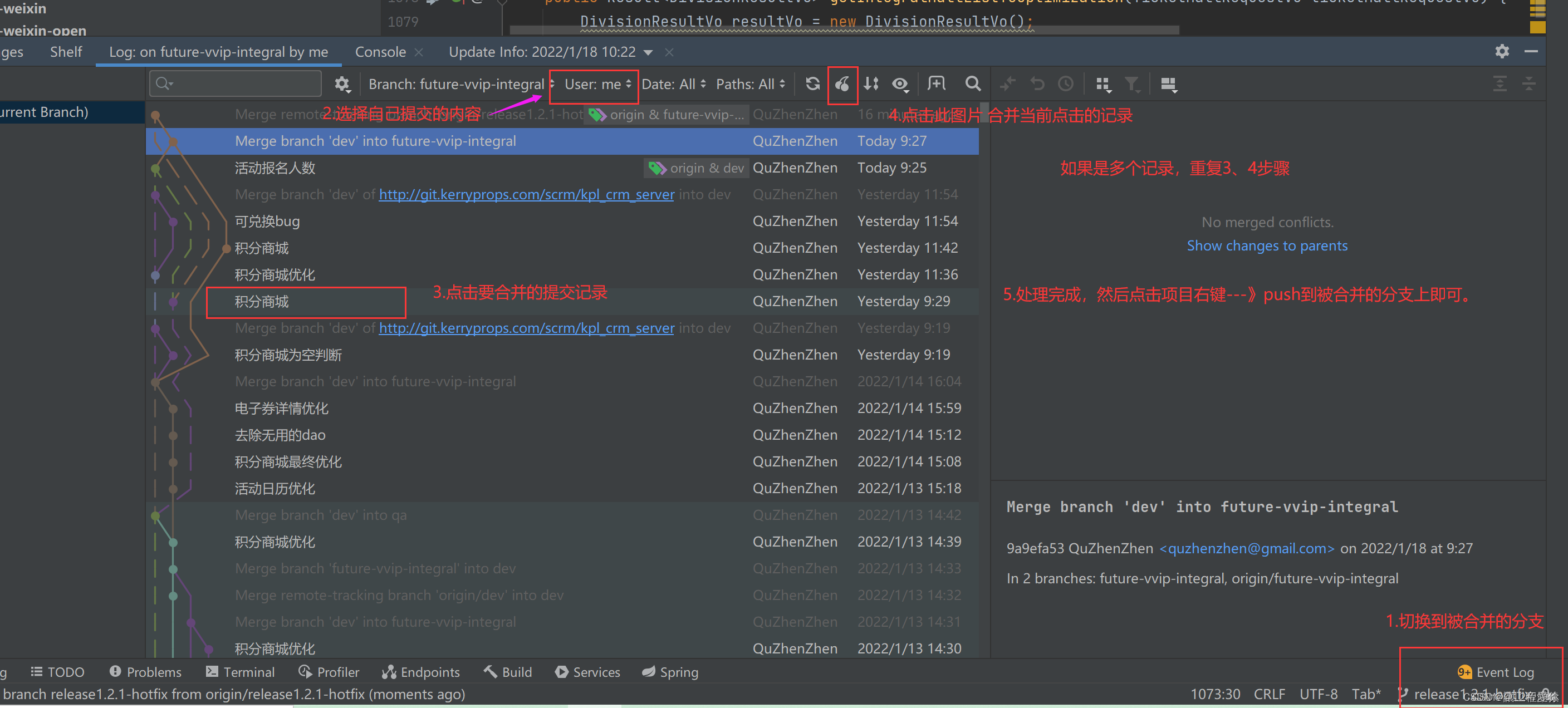Open the eye view options menu

(x=900, y=84)
